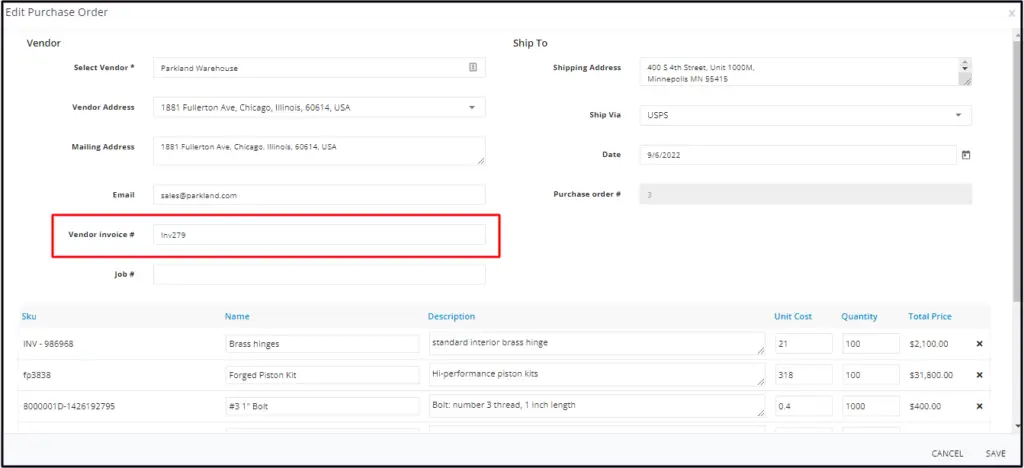Click the Shipping Address scroll down arrow

pyautogui.click(x=964, y=69)
